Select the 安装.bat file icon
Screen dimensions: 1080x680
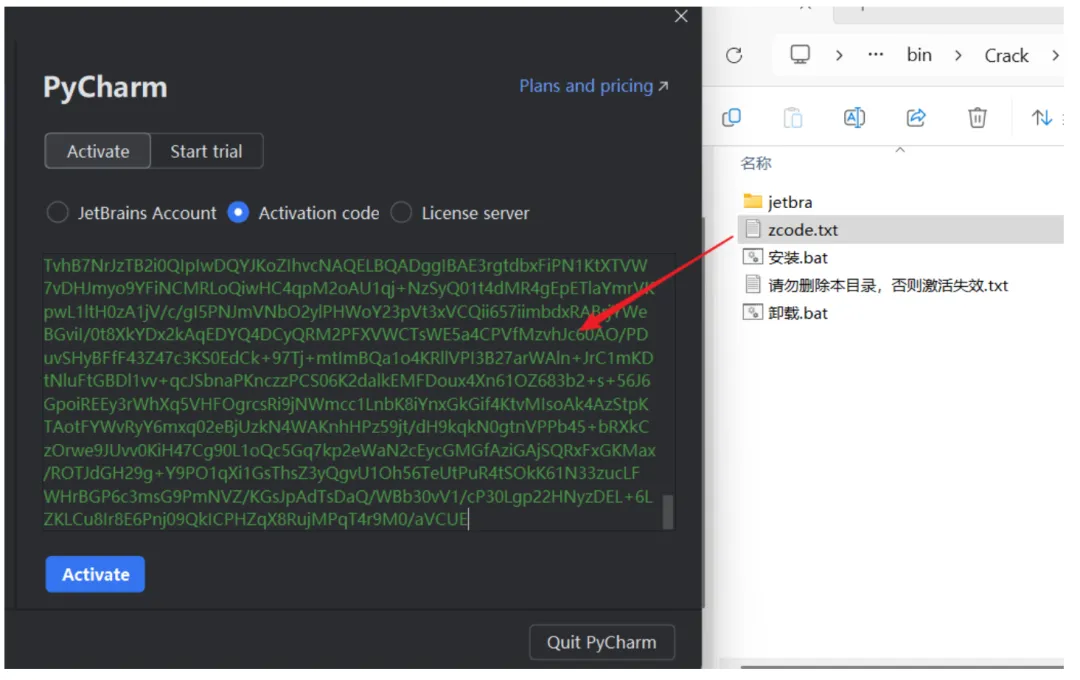(x=753, y=257)
